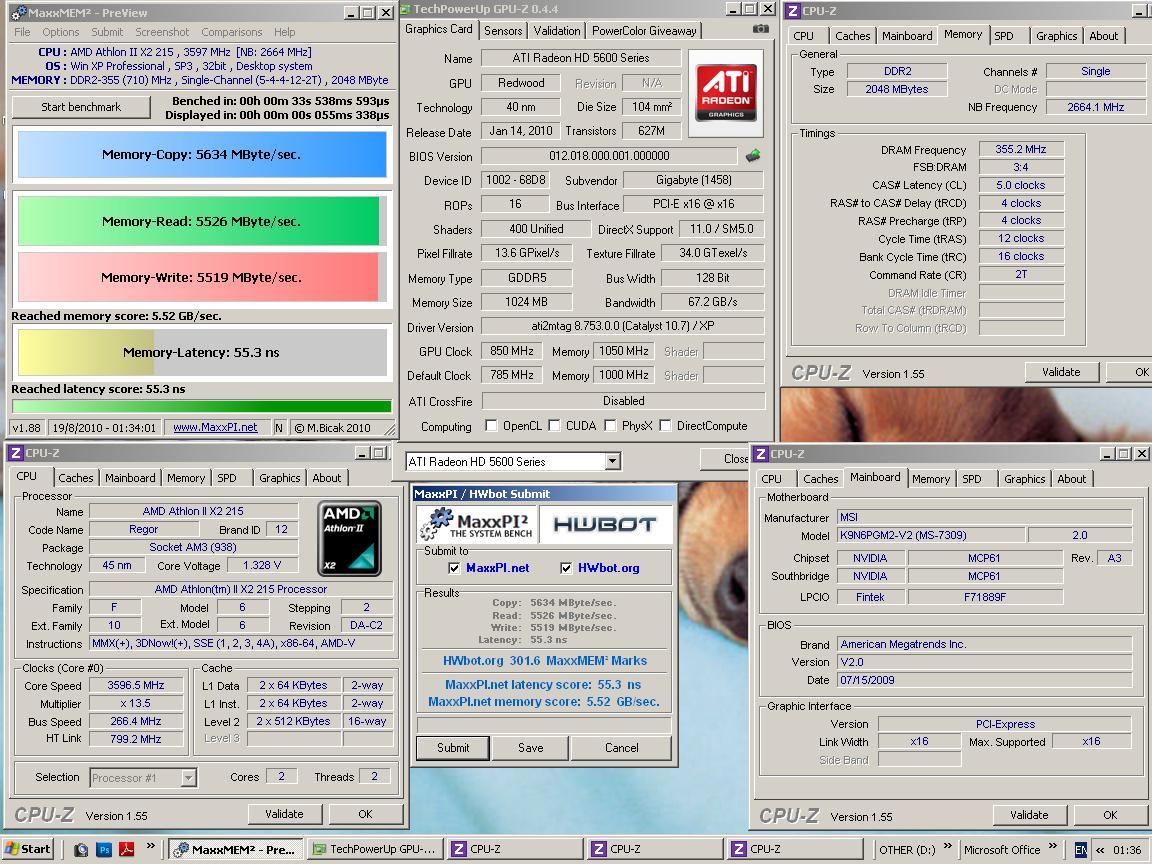Open the Comparisons menu in MaxxMEM²

[x=231, y=32]
